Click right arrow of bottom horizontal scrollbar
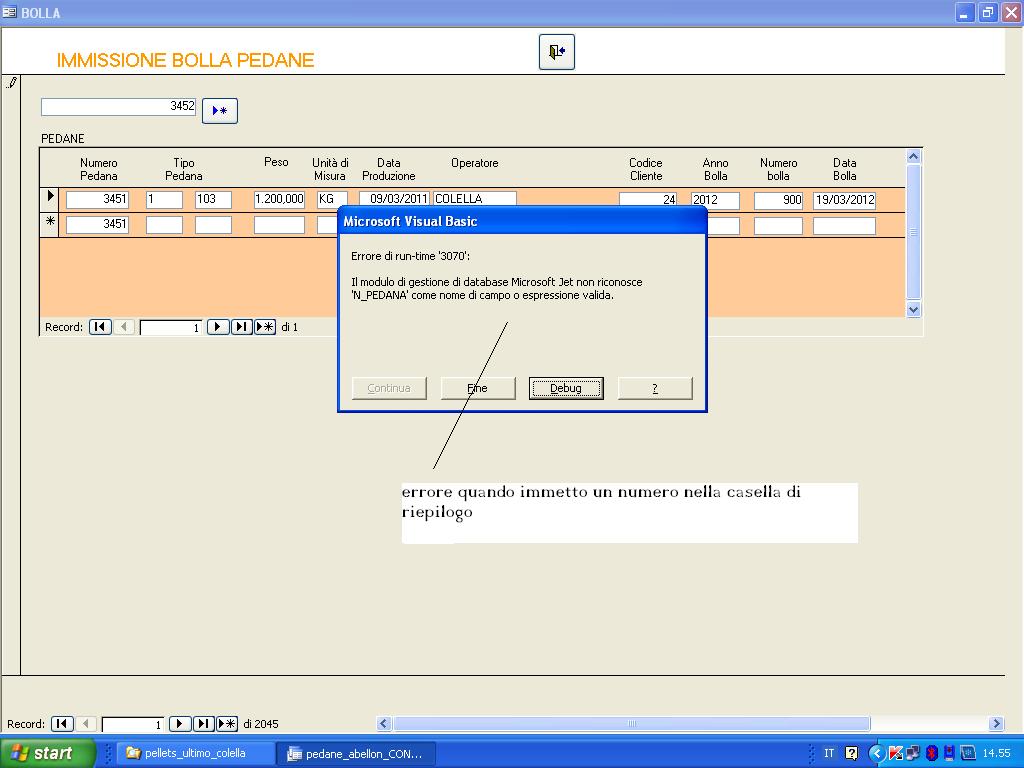1024x768 pixels. (x=996, y=724)
